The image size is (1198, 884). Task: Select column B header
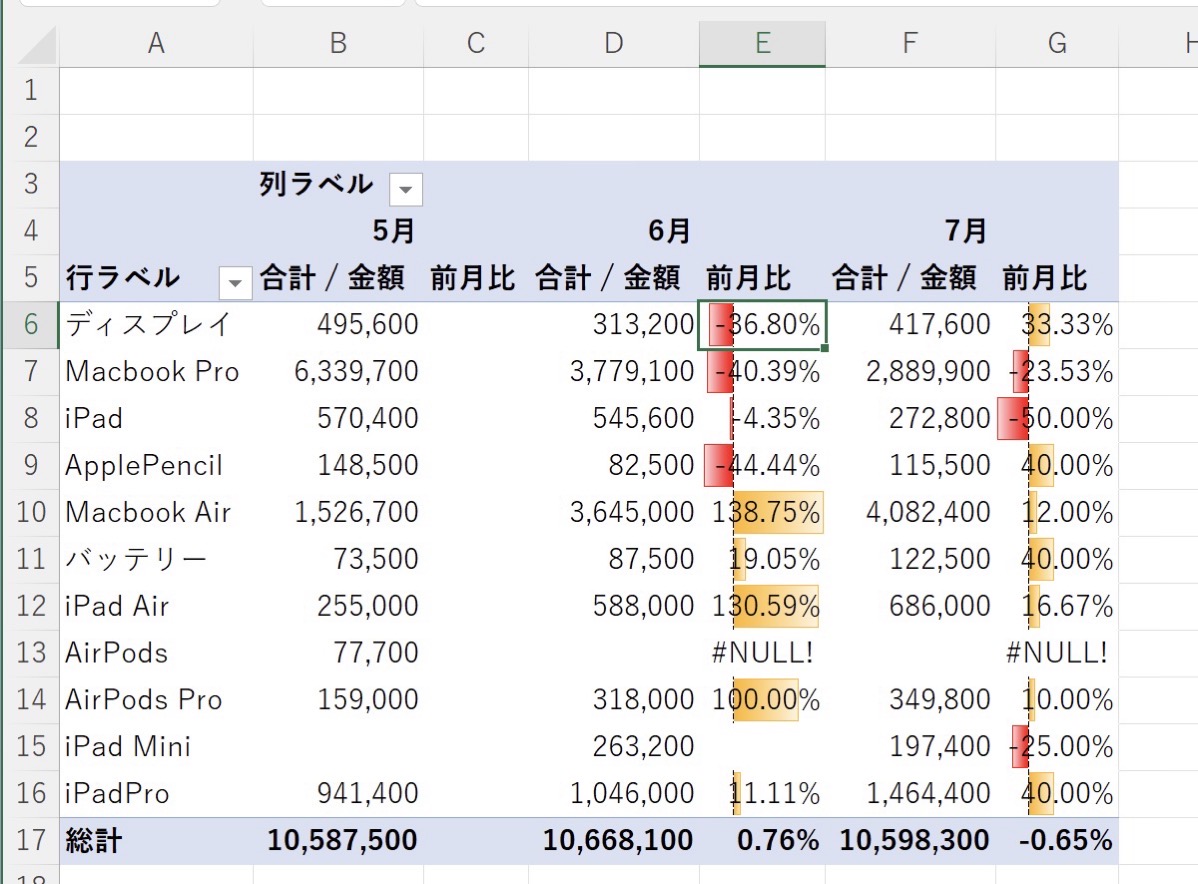tap(338, 44)
